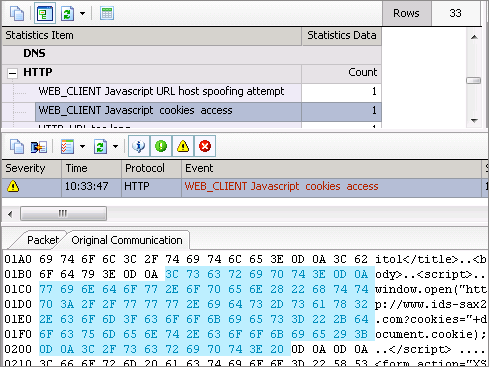Switch to the Original Communication tab

pyautogui.click(x=127, y=240)
